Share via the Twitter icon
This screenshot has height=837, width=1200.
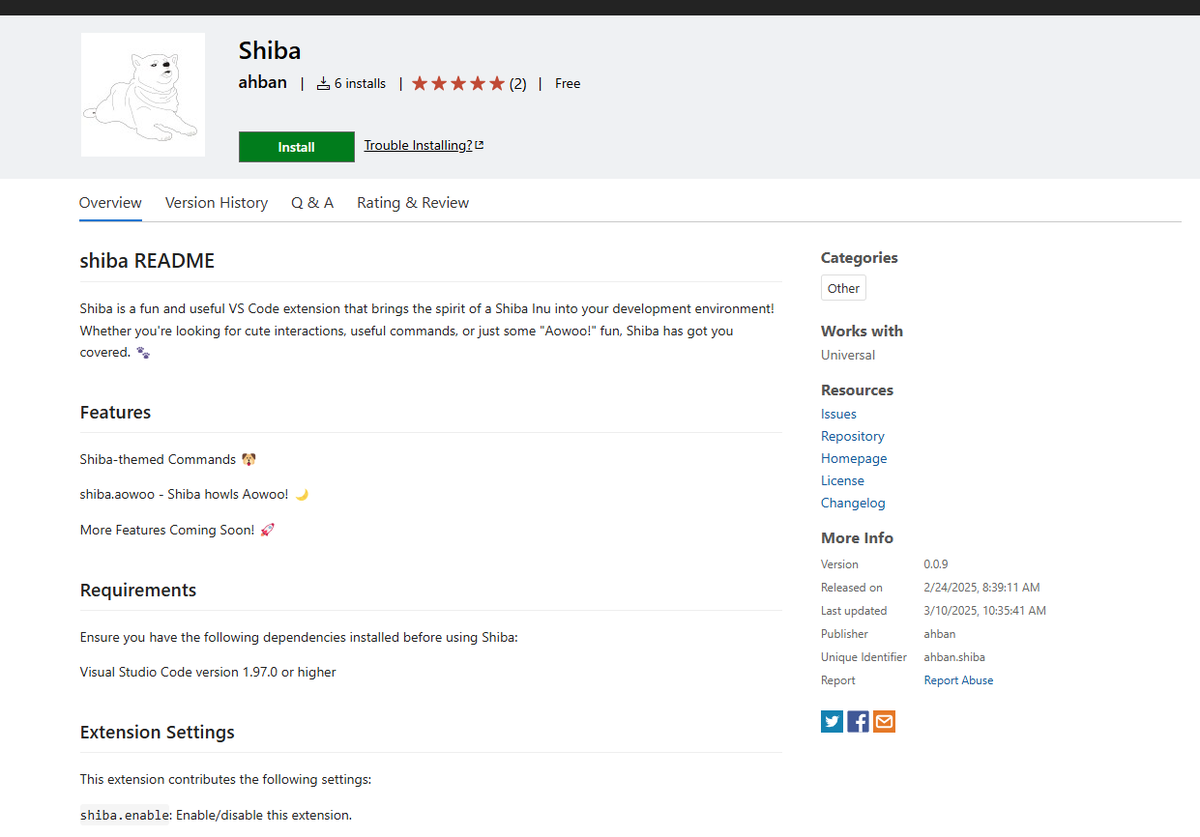point(832,721)
